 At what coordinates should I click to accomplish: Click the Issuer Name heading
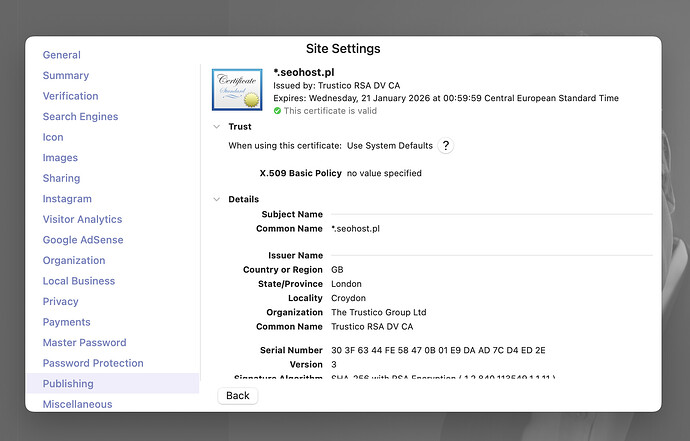point(295,256)
